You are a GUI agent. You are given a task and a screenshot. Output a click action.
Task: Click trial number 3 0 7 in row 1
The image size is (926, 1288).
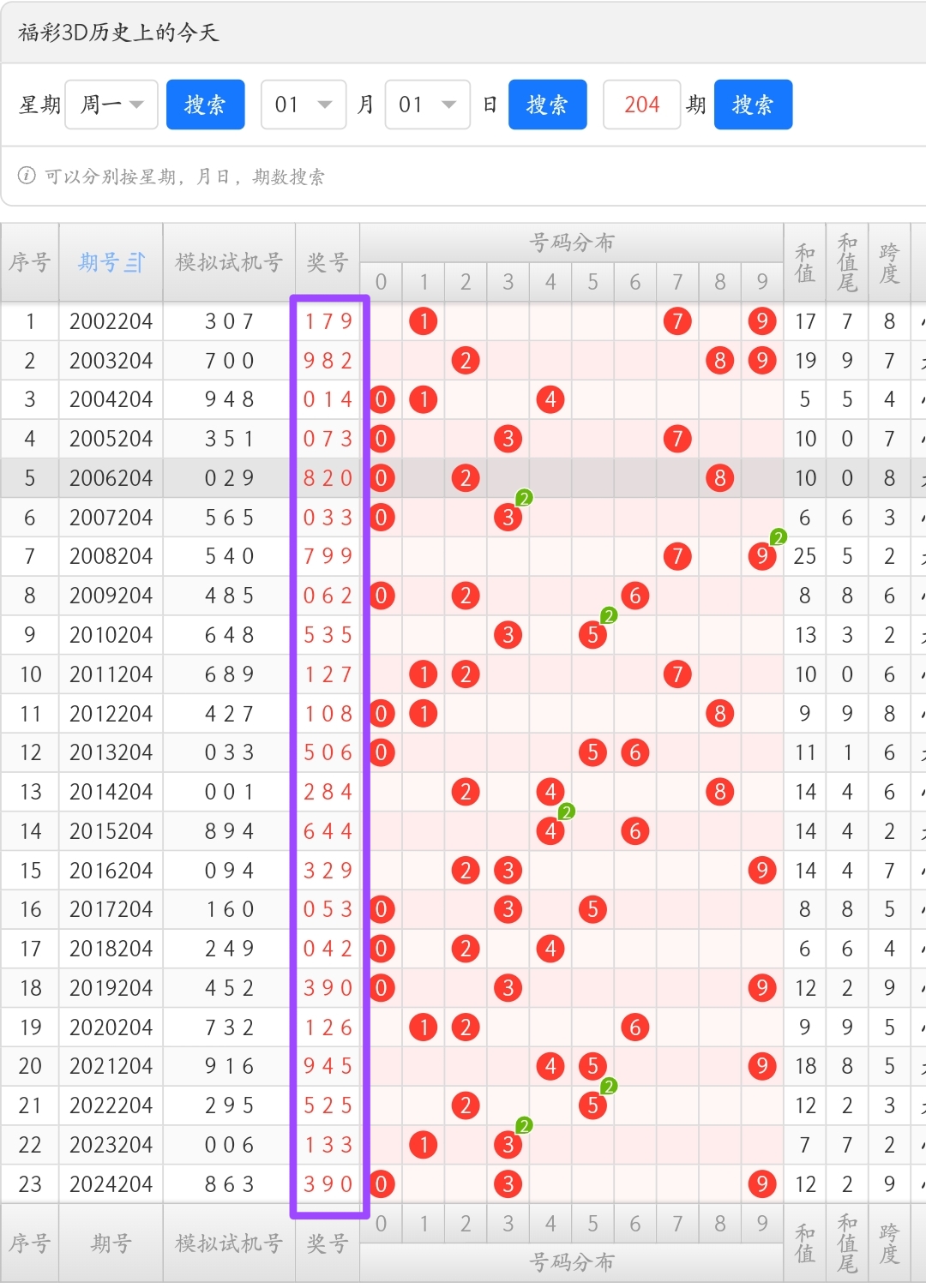(229, 321)
